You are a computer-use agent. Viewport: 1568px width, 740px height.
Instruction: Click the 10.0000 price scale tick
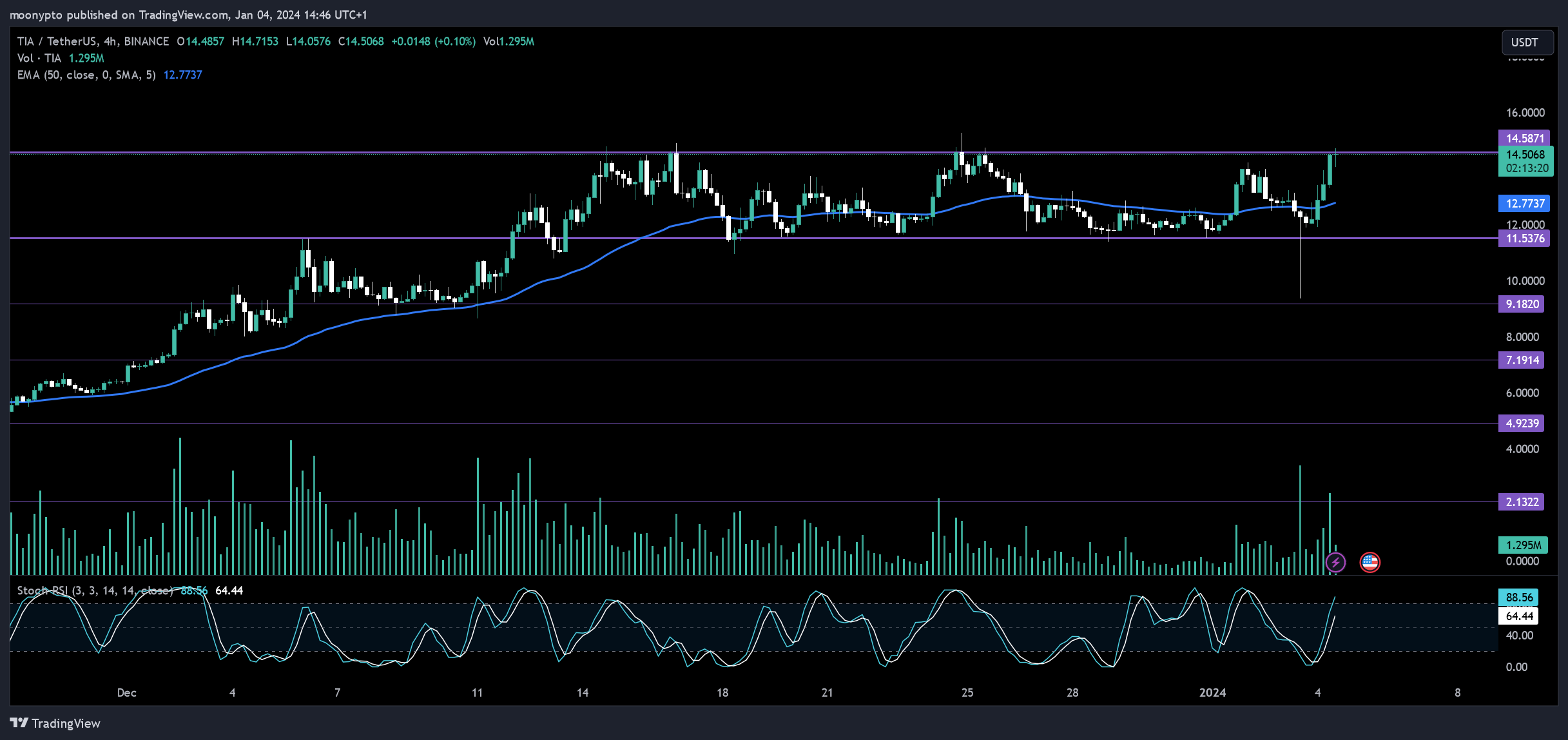click(x=1525, y=281)
